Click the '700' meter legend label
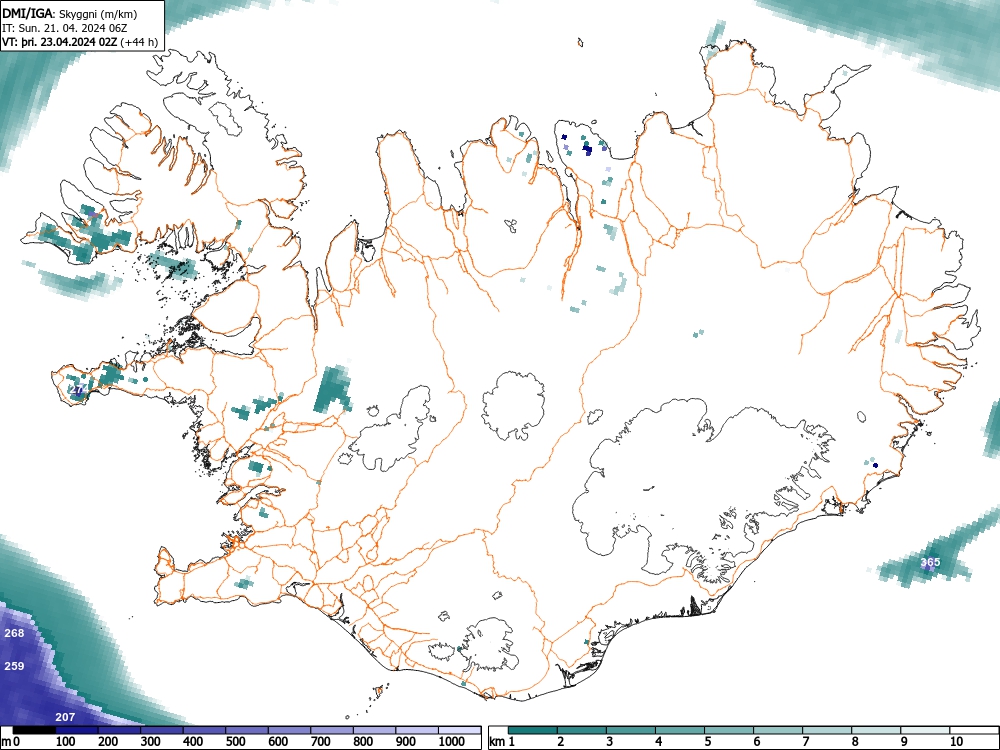 (x=321, y=742)
